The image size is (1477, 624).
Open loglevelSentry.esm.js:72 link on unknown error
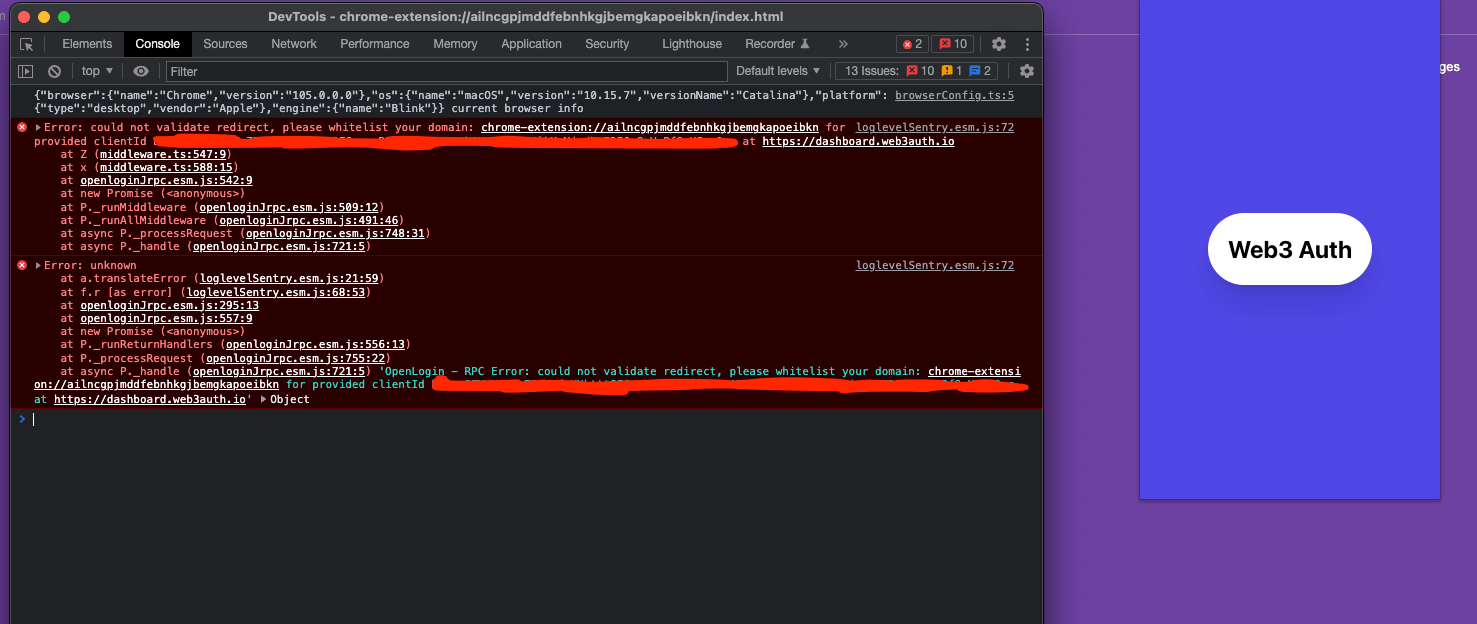[x=935, y=266]
